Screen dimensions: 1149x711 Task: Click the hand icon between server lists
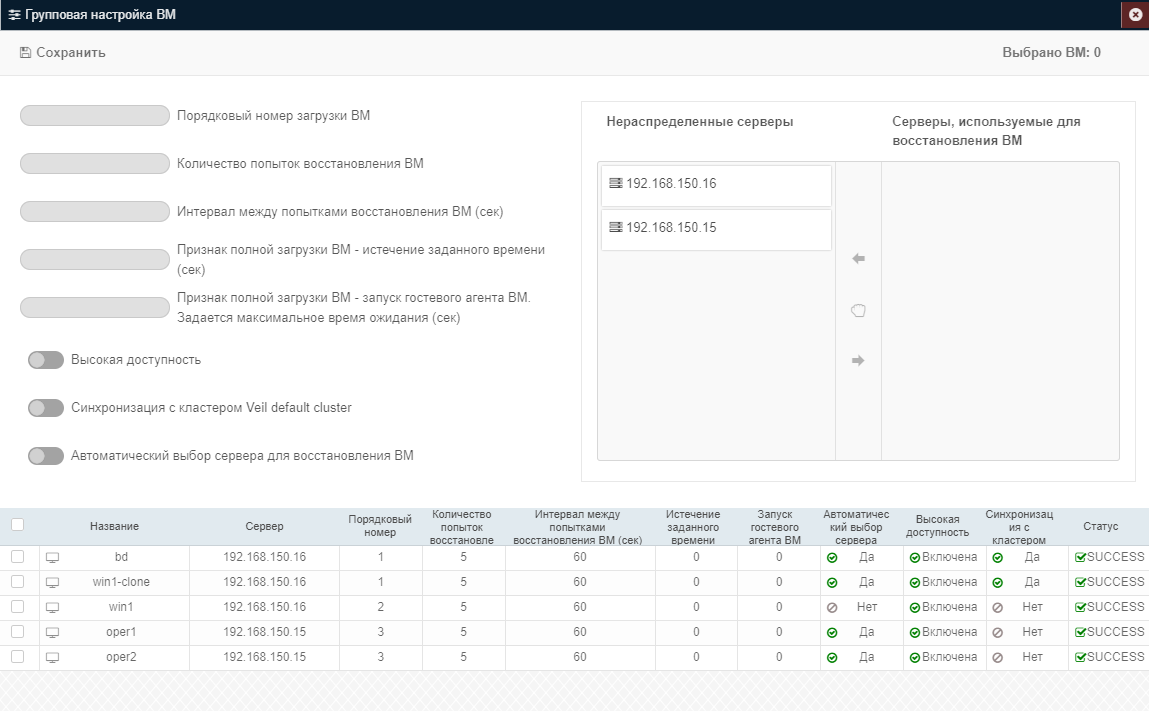pyautogui.click(x=859, y=310)
